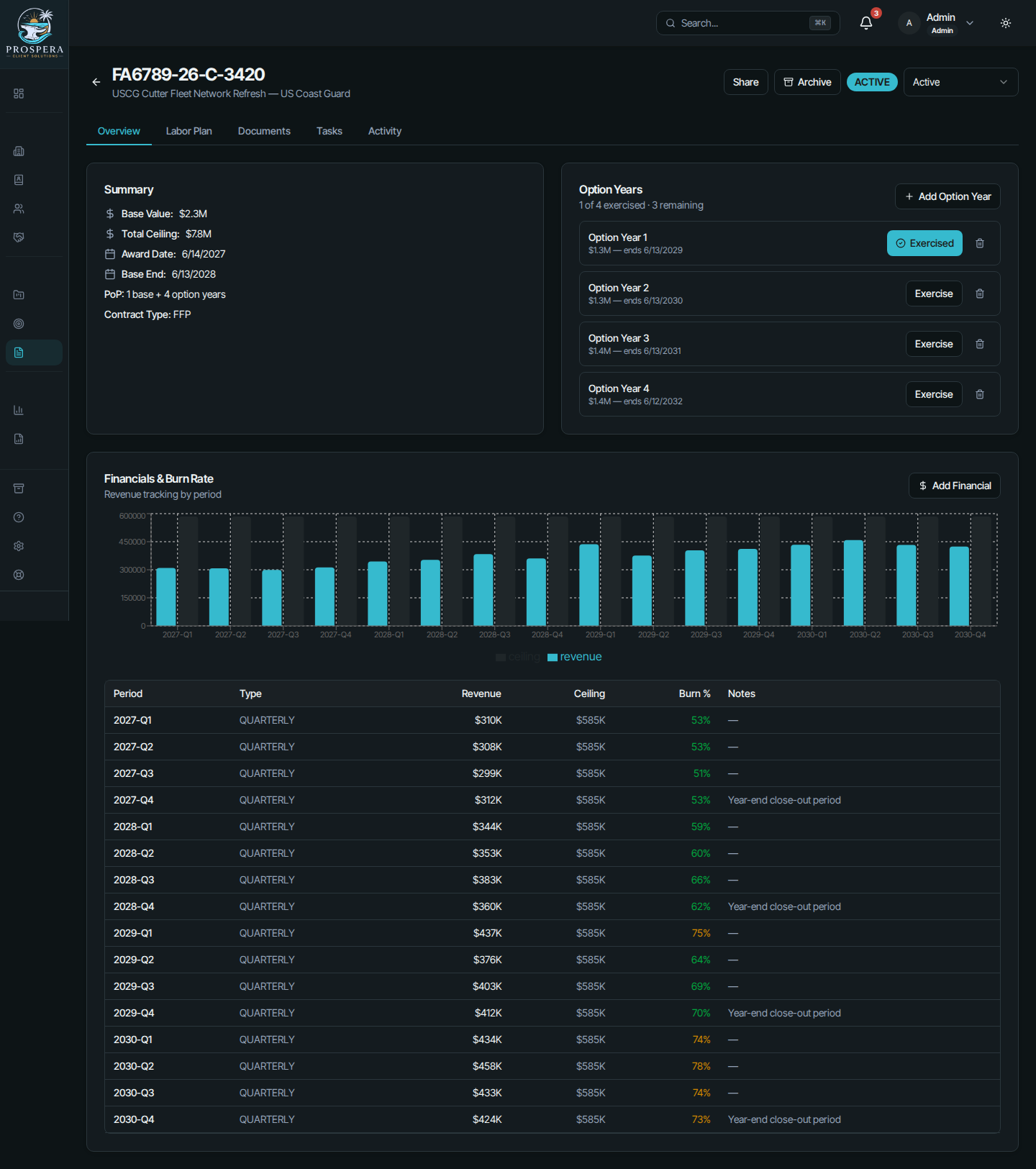
Task: Toggle ceiling series in chart legend
Action: [x=518, y=657]
